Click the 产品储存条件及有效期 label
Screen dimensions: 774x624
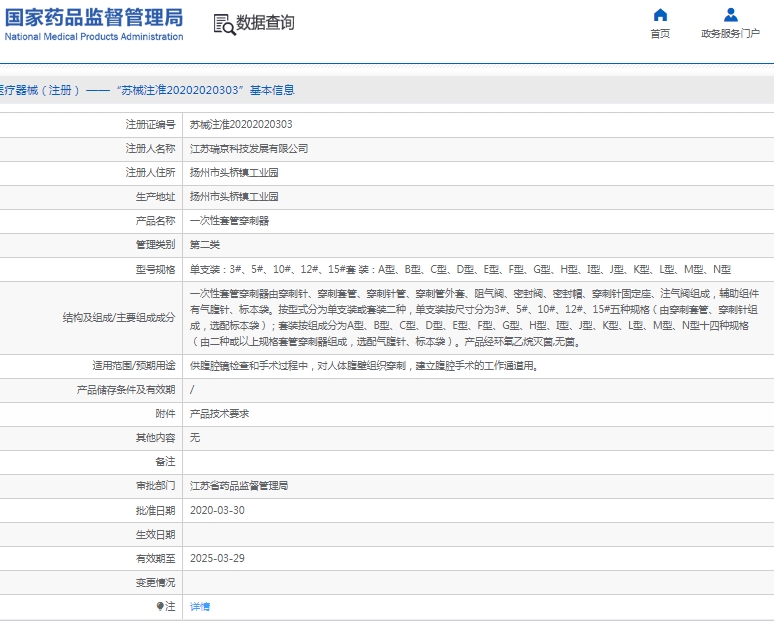[126, 390]
